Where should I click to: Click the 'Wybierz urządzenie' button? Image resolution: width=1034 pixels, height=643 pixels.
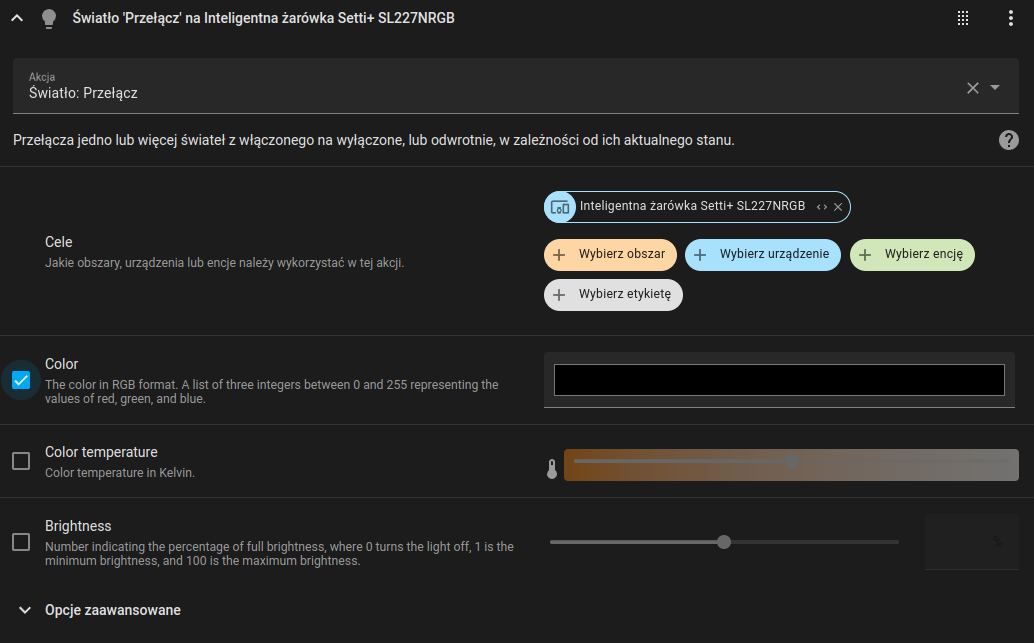click(x=763, y=255)
